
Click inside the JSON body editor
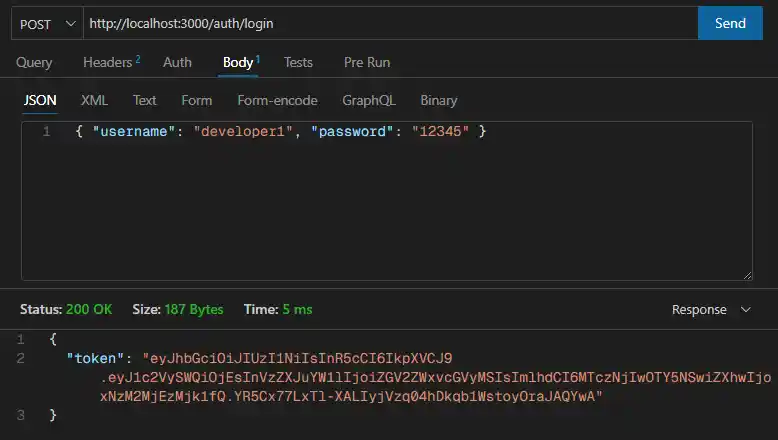(x=387, y=201)
